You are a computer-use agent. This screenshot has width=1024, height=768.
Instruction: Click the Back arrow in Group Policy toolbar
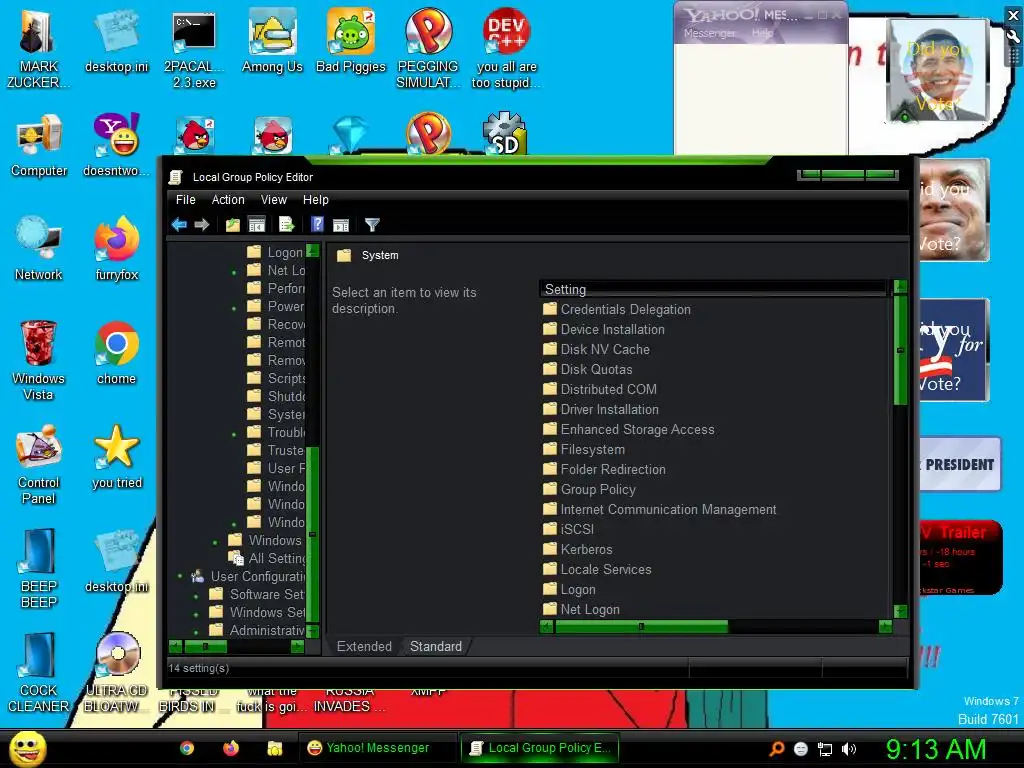coord(179,225)
